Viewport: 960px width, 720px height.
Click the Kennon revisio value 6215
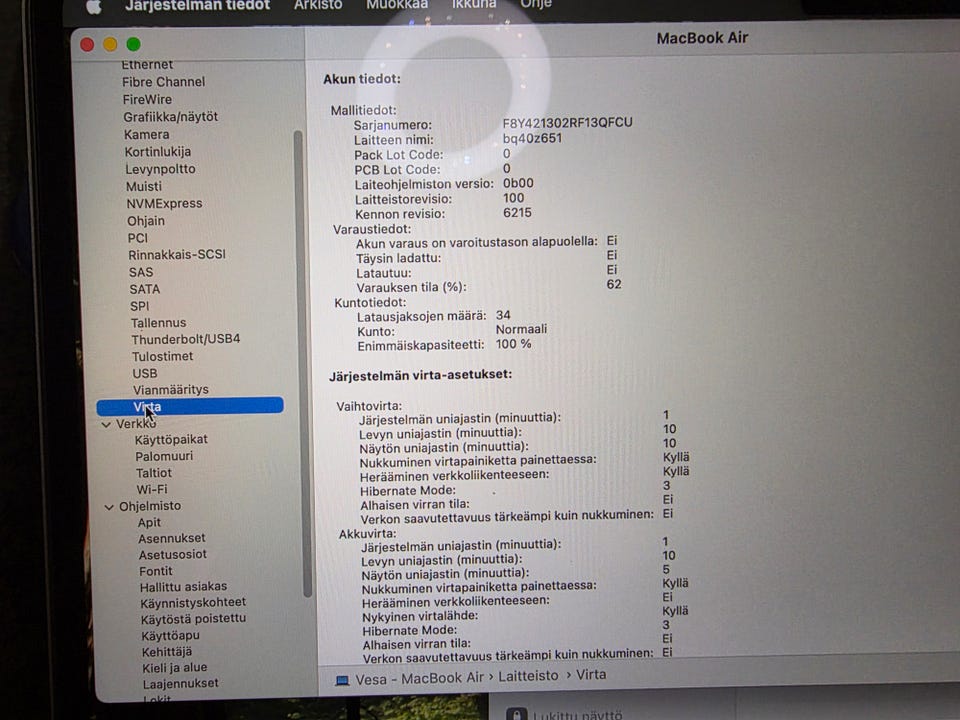517,213
